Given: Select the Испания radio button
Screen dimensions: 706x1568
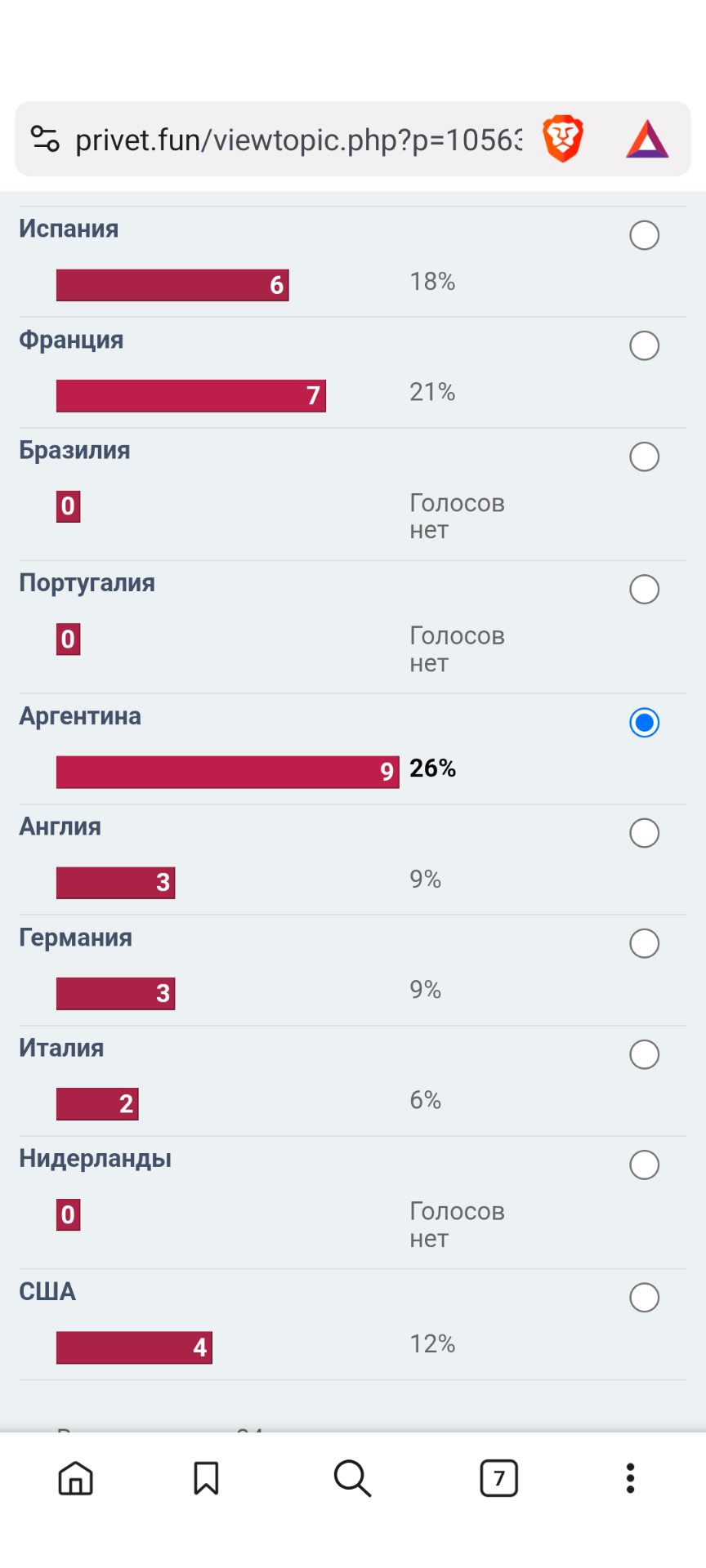Looking at the screenshot, I should tap(645, 235).
